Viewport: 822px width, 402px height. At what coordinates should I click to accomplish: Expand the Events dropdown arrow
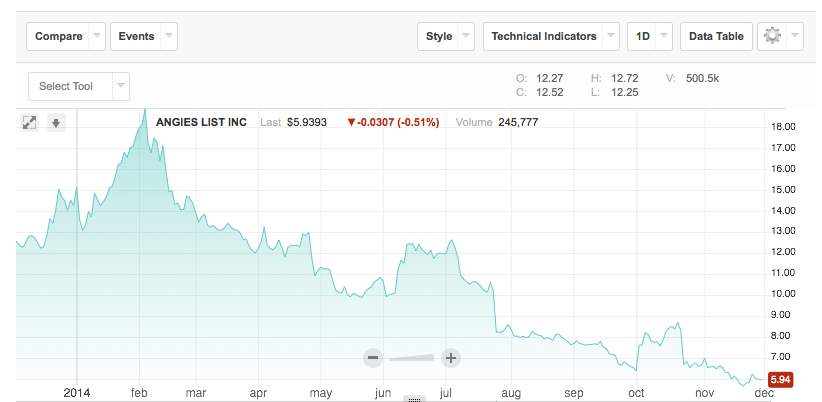click(168, 36)
